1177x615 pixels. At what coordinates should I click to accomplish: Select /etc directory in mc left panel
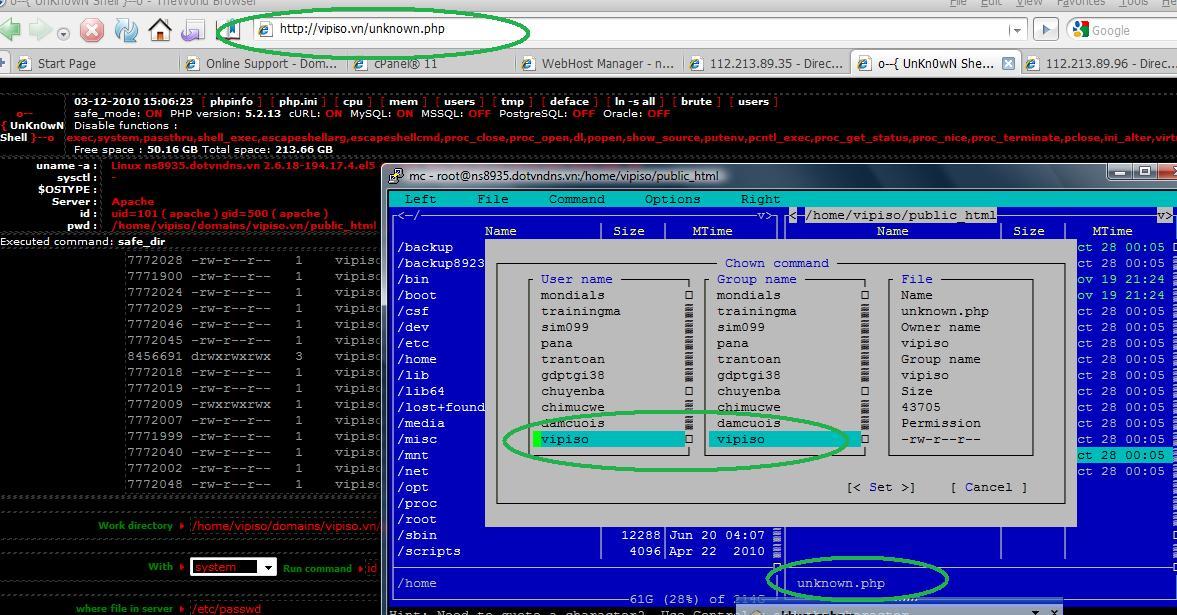click(413, 343)
